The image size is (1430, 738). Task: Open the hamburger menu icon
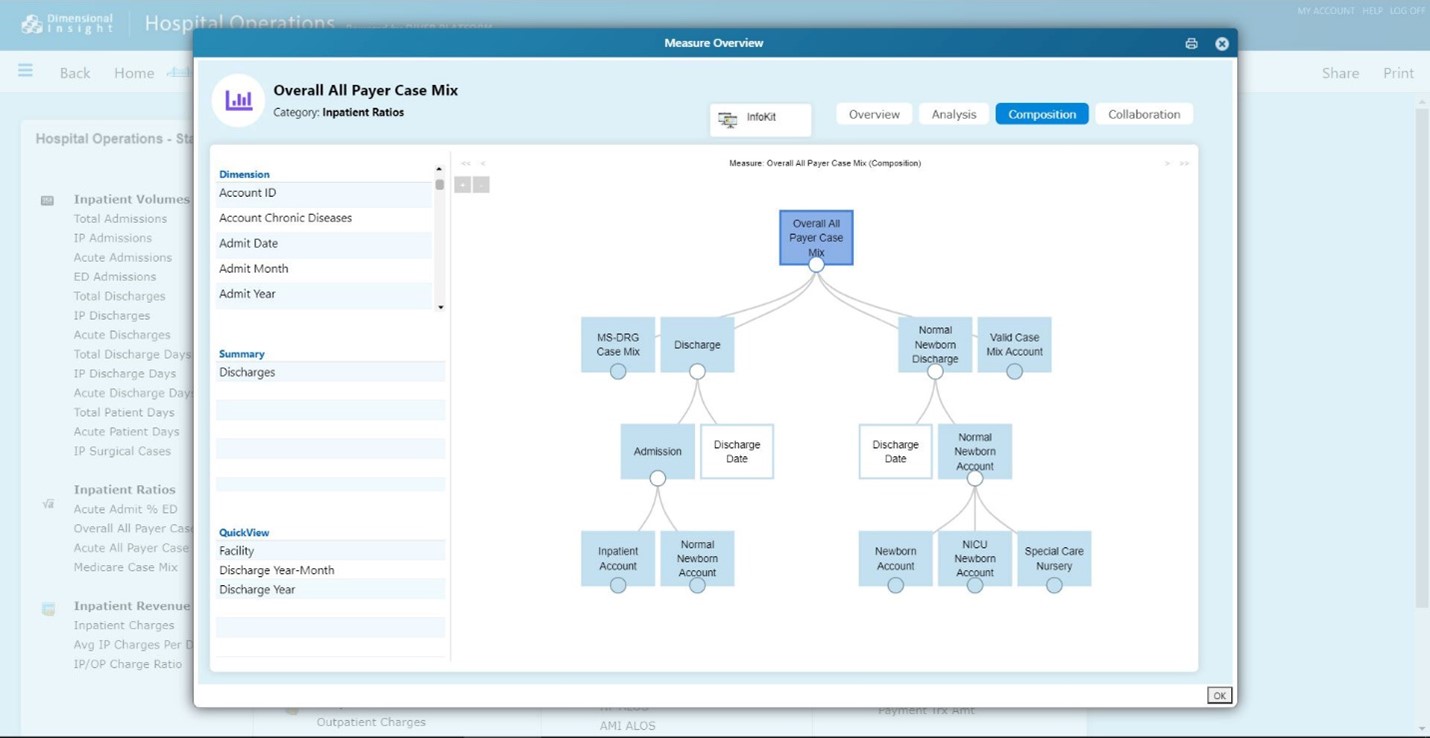25,71
